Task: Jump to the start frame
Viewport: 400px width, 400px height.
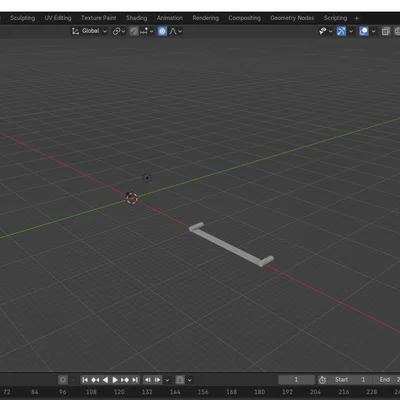Action: click(85, 380)
